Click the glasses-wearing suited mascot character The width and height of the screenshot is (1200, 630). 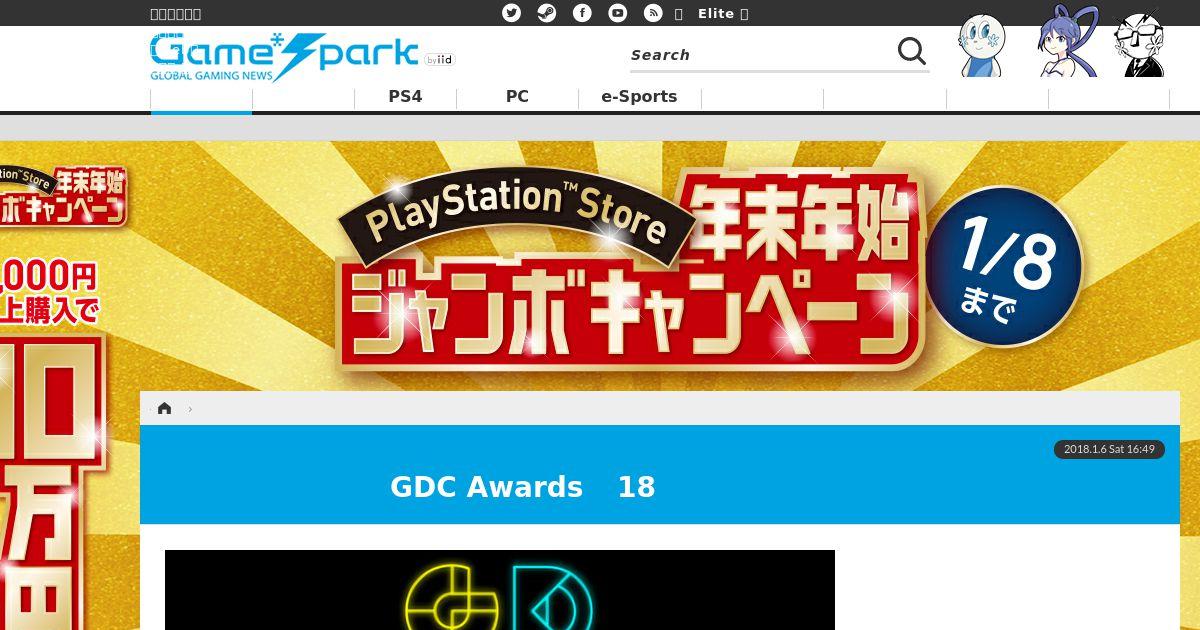[x=1139, y=43]
